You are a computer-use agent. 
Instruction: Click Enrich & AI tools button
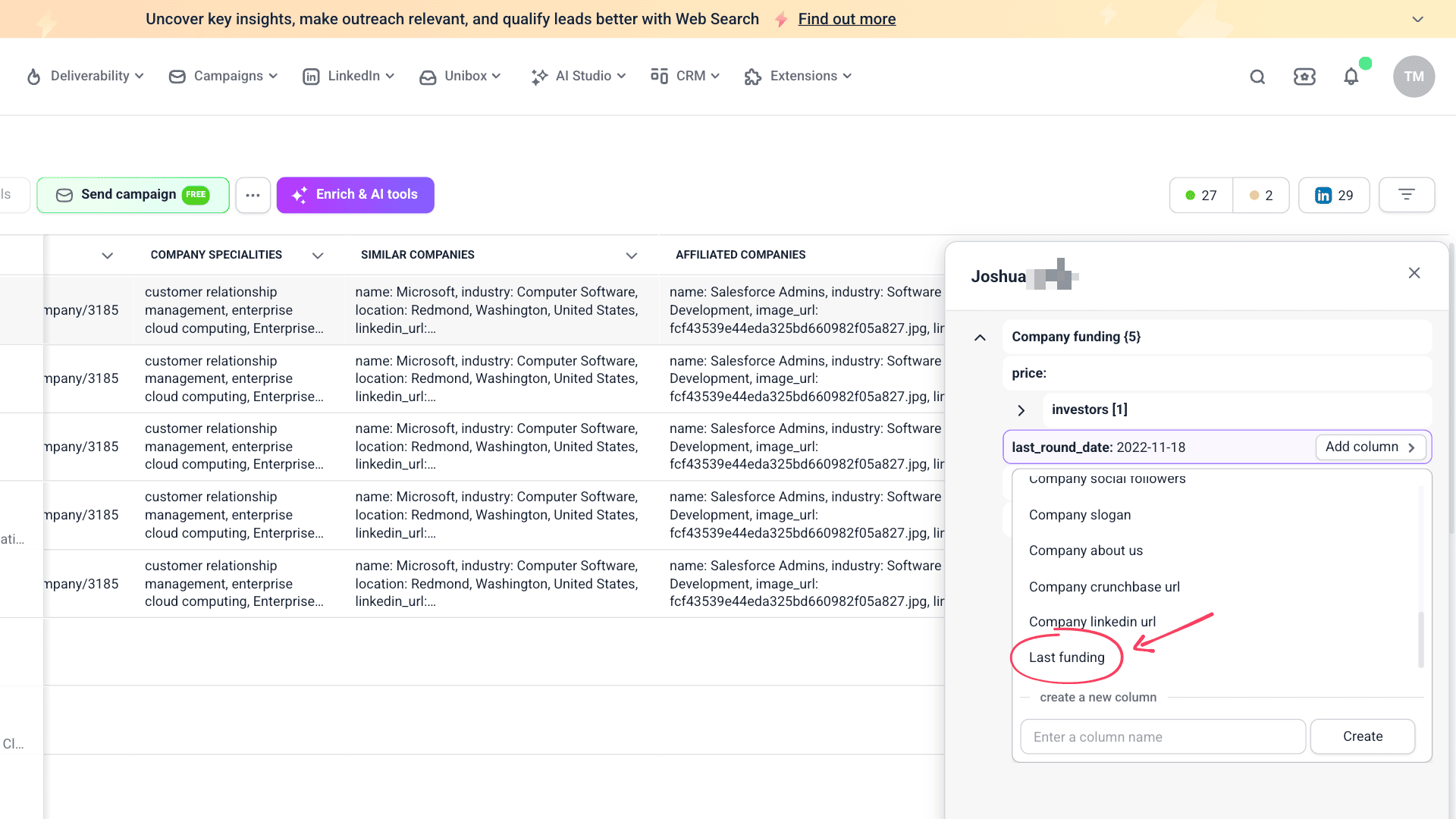[x=355, y=195]
